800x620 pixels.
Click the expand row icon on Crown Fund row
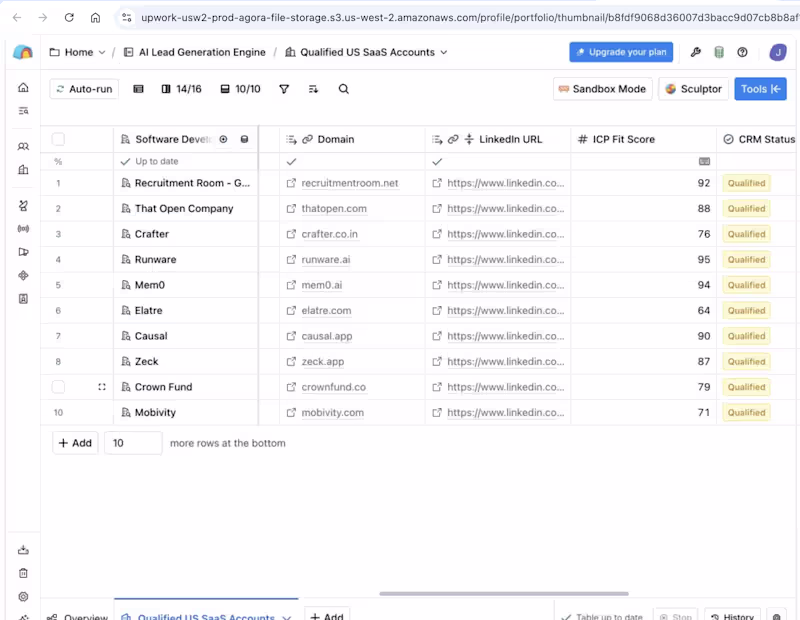tap(102, 387)
